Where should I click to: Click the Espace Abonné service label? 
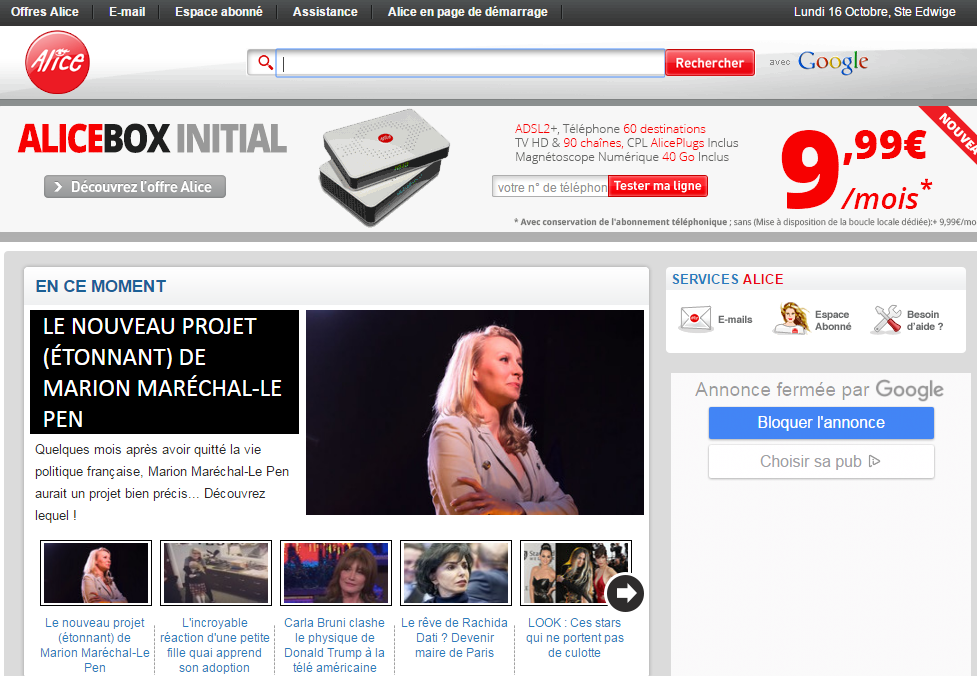pyautogui.click(x=832, y=320)
